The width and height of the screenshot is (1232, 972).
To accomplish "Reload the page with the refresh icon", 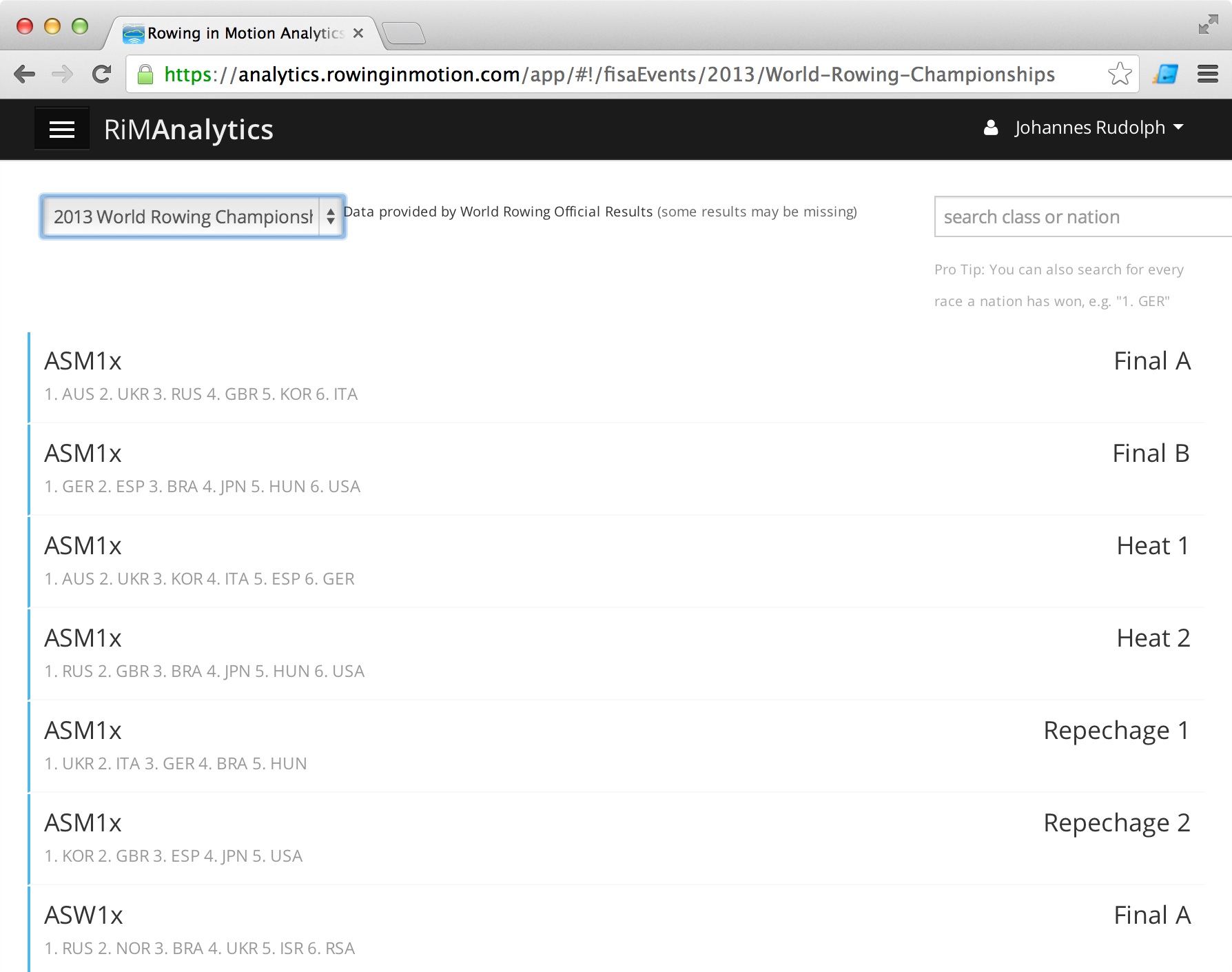I will pyautogui.click(x=102, y=74).
